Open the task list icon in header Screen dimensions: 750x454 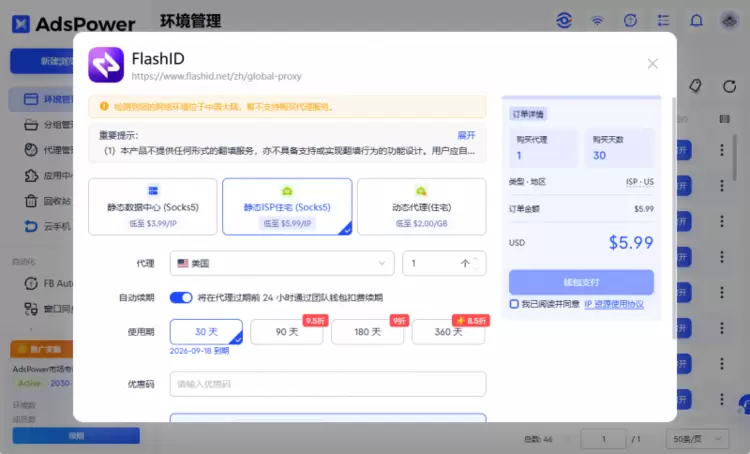tap(663, 21)
